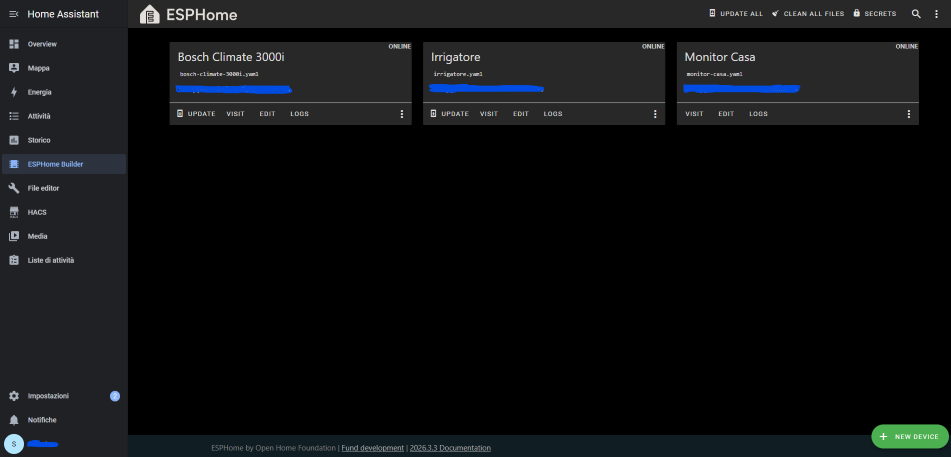Click Update on the Irrigatore card

tap(449, 114)
